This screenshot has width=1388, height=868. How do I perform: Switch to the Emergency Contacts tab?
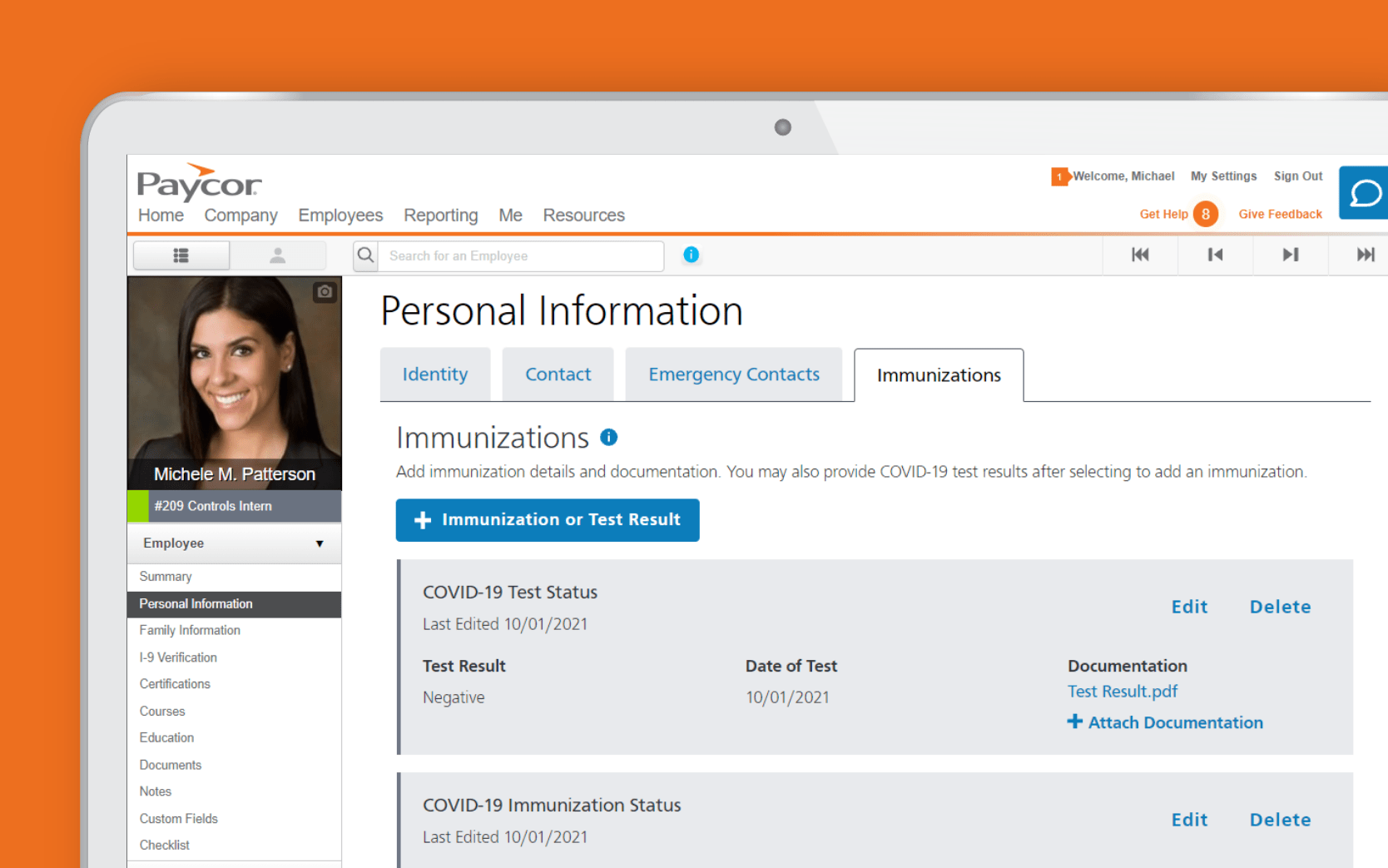[734, 374]
